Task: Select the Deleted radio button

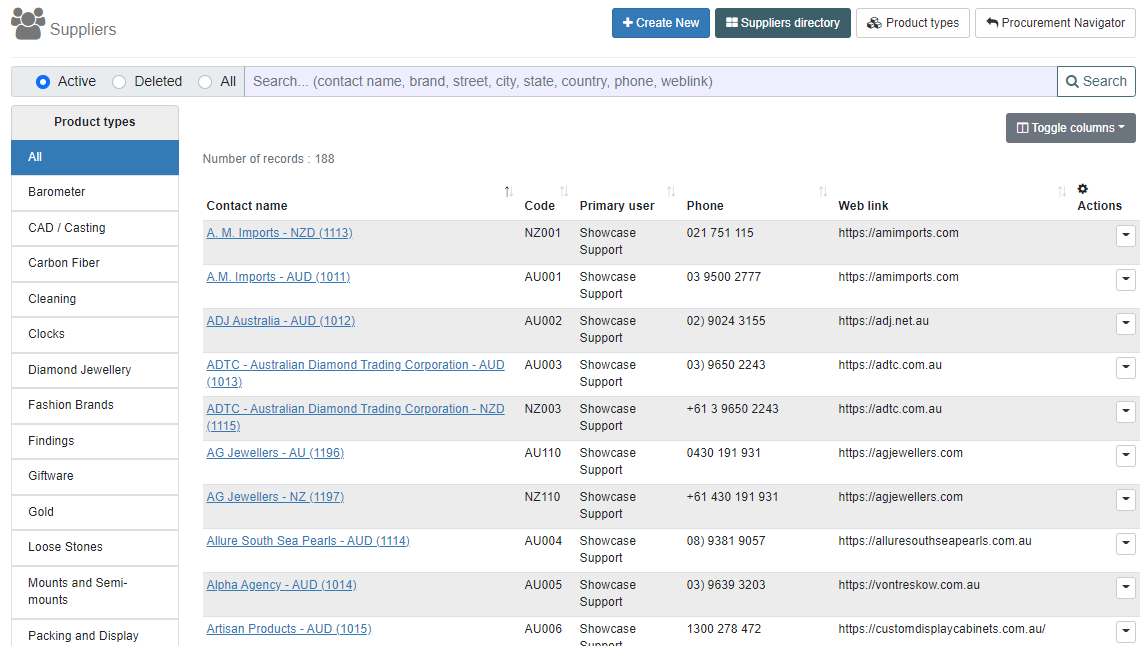Action: 119,82
